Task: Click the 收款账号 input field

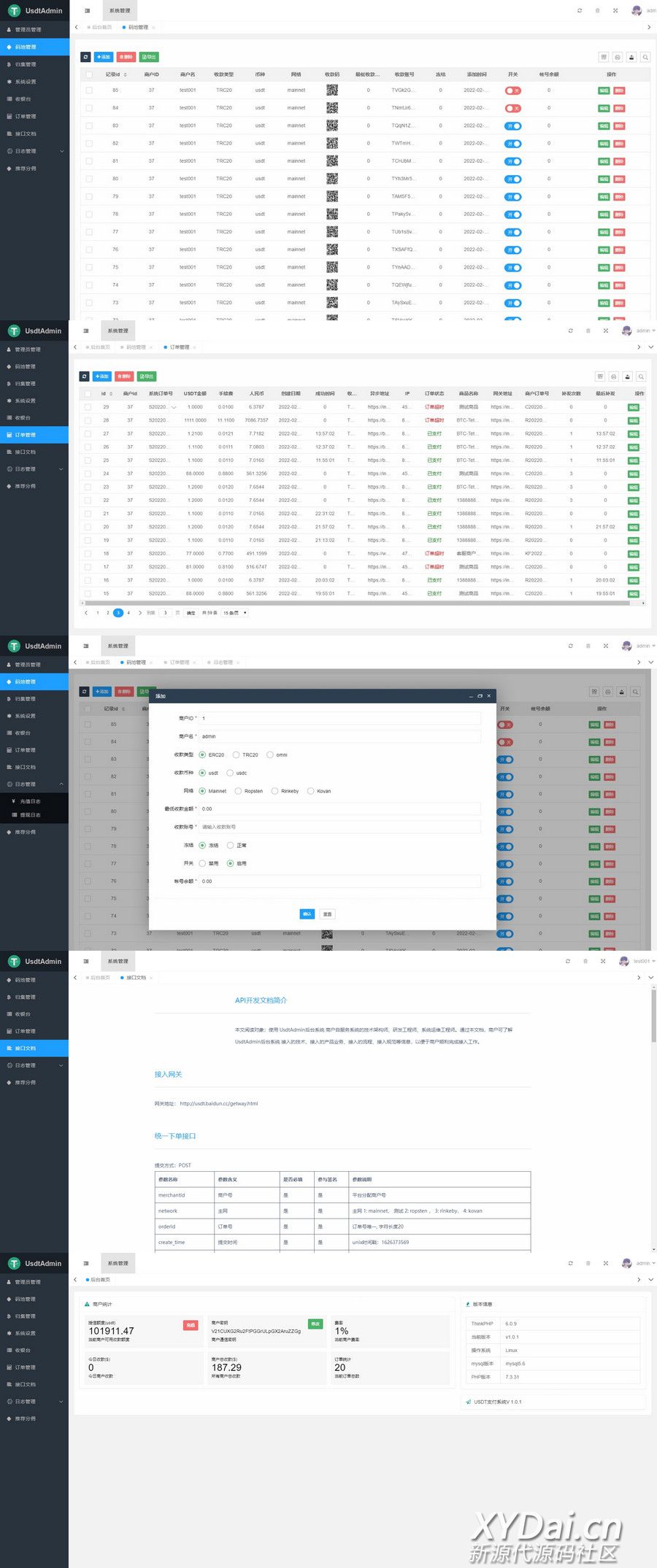Action: pyautogui.click(x=339, y=827)
